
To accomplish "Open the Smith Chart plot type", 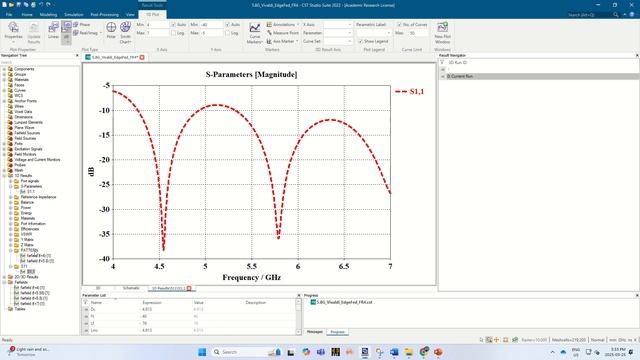I will [x=125, y=32].
